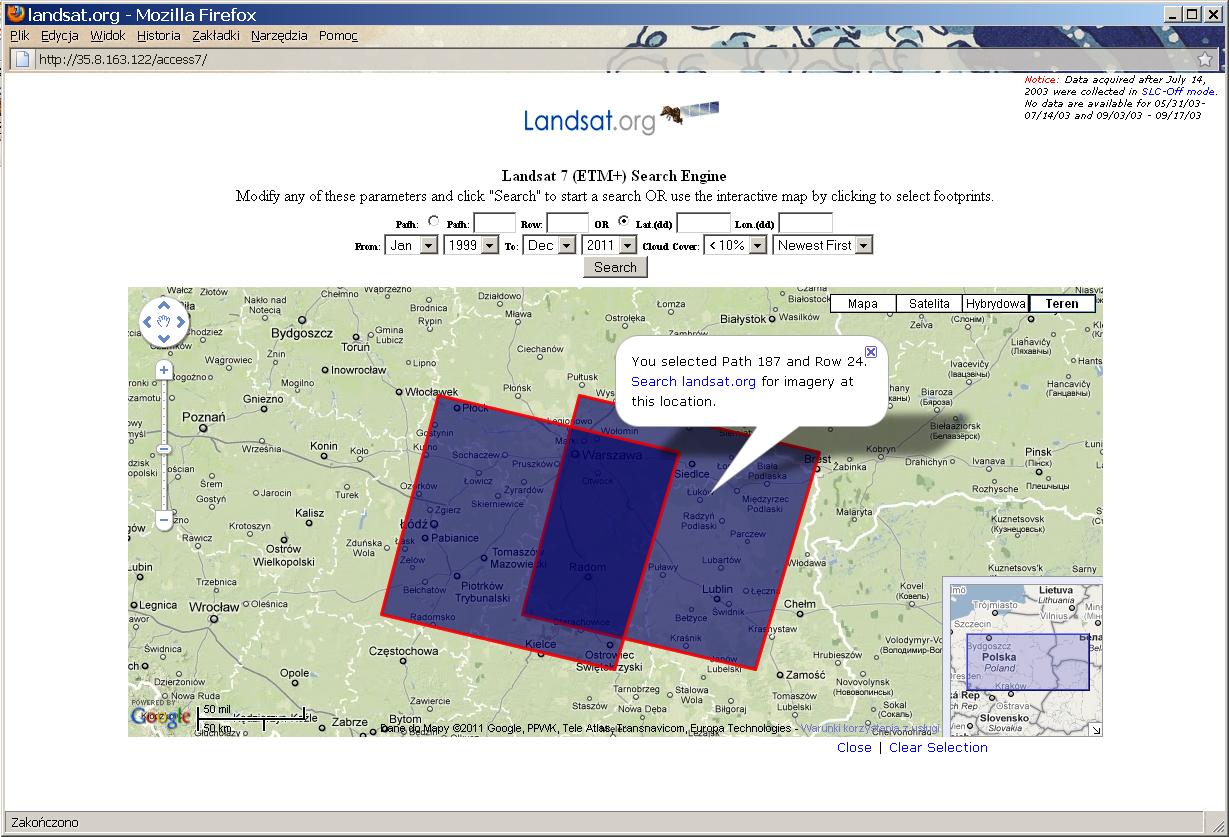Click the Poznań label on the map

point(203,417)
